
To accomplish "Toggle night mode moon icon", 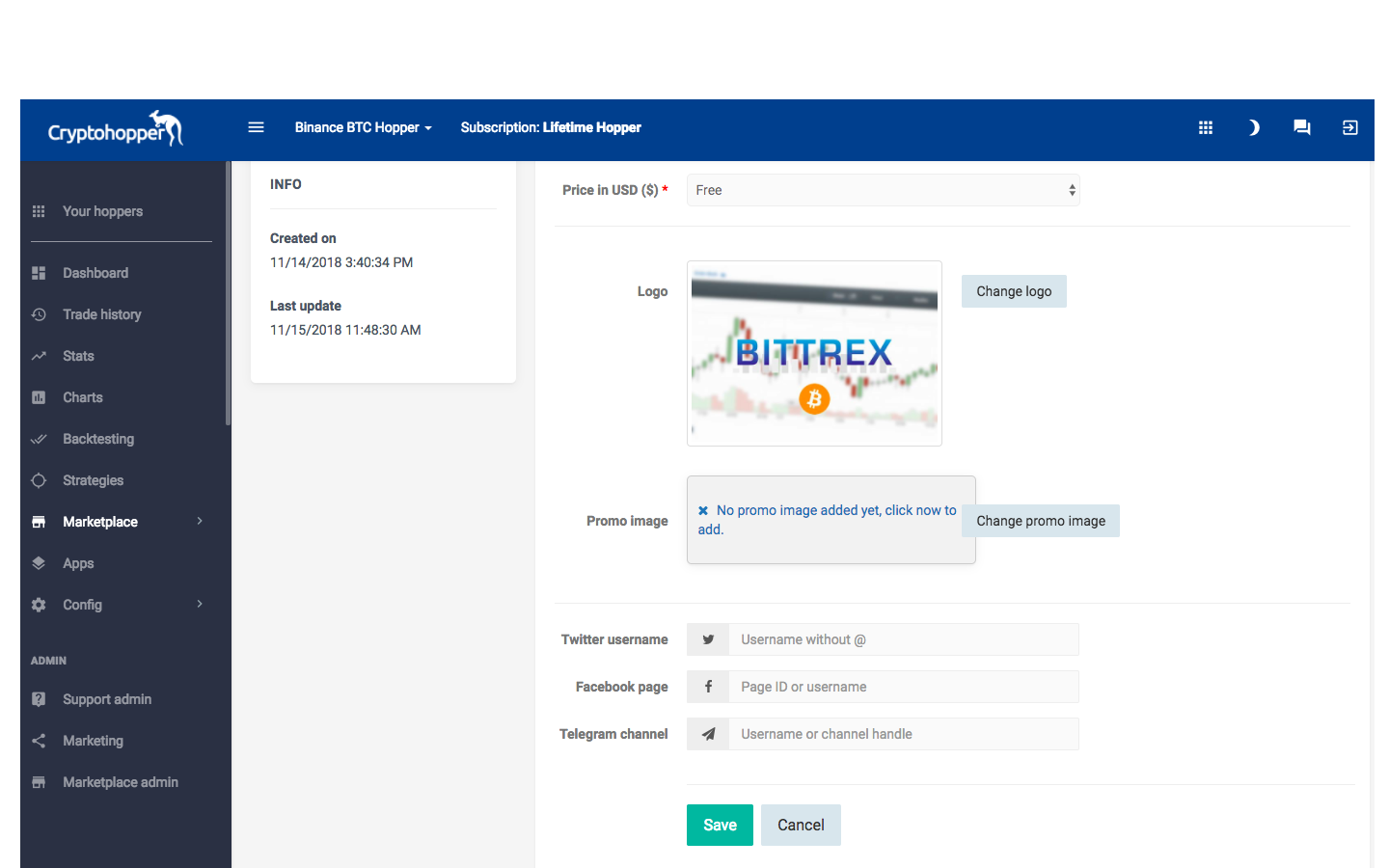I will [x=1254, y=127].
